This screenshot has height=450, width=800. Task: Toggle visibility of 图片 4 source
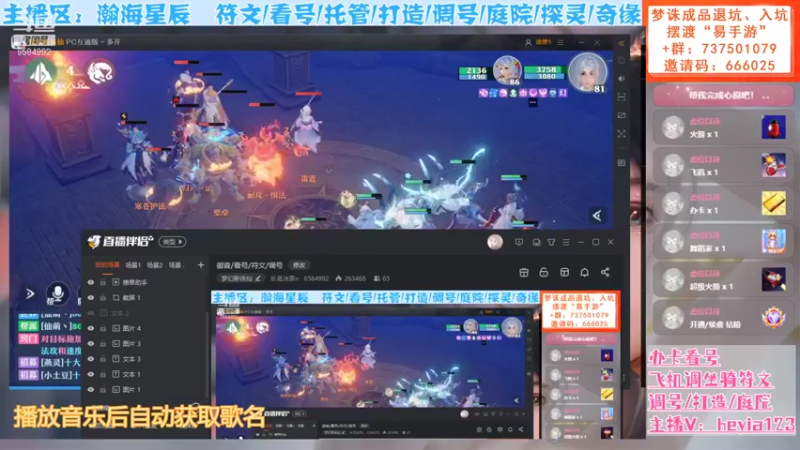click(91, 328)
